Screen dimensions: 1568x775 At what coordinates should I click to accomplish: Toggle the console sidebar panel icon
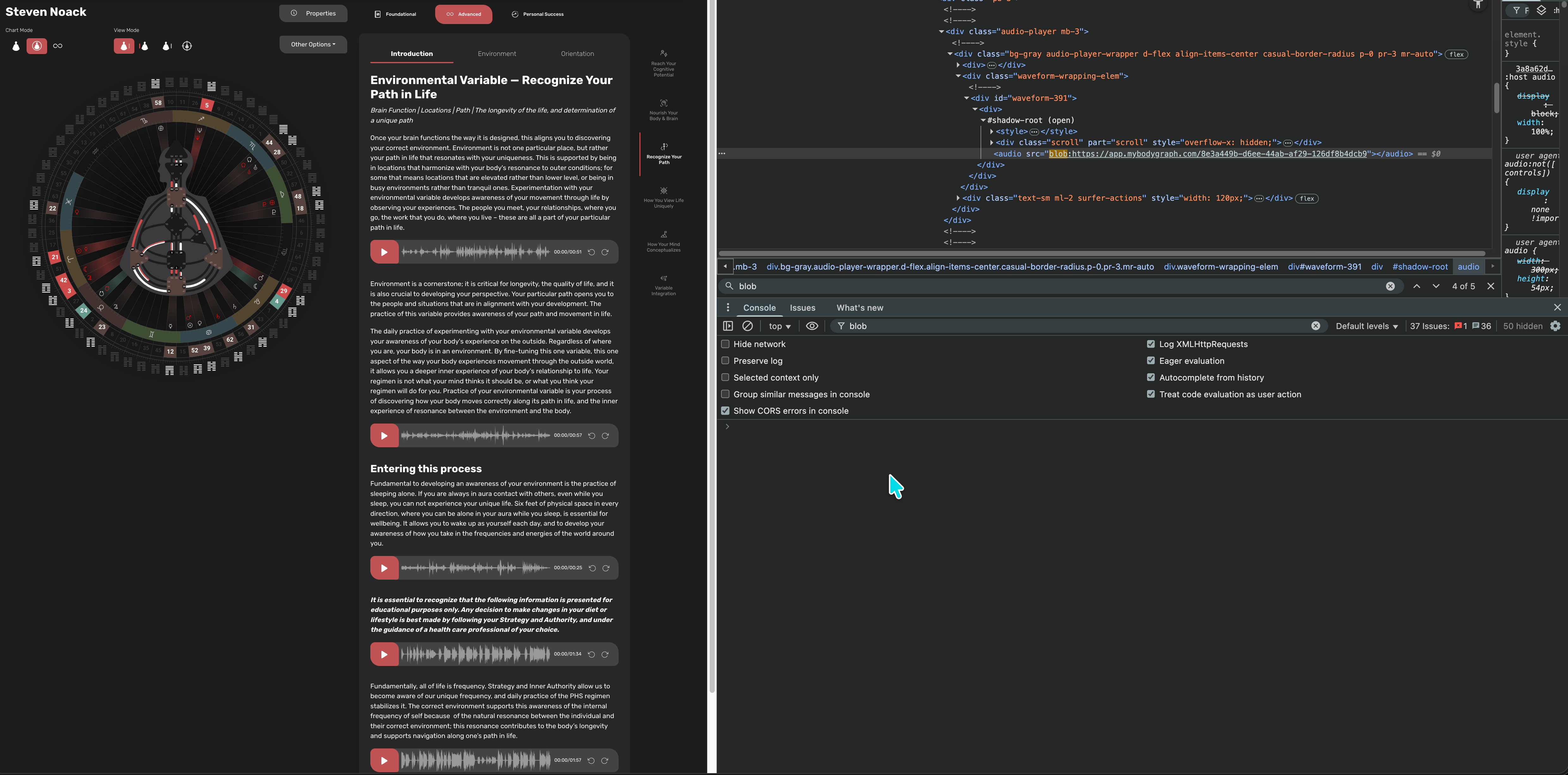(727, 326)
